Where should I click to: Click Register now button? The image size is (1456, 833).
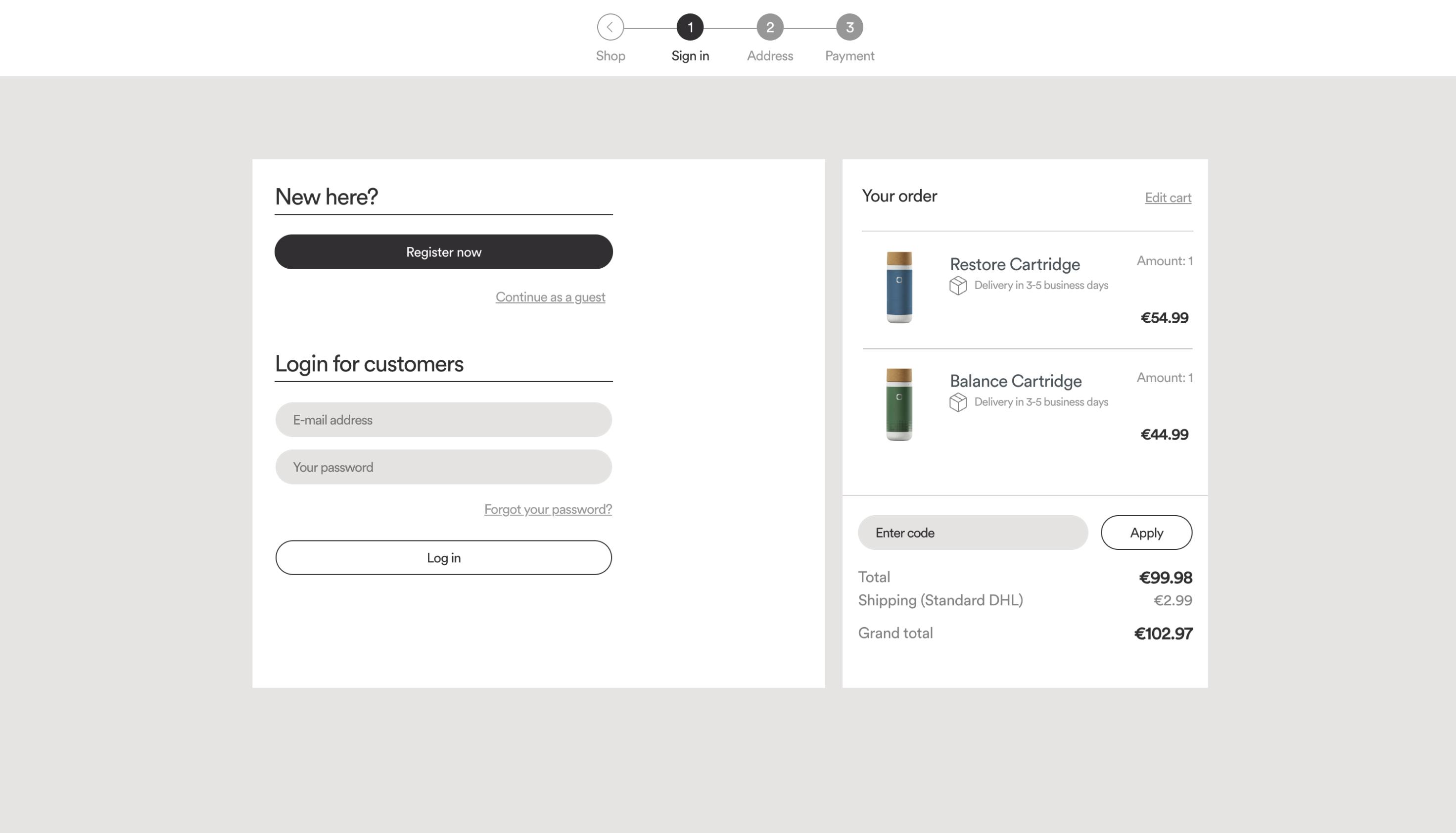tap(443, 251)
